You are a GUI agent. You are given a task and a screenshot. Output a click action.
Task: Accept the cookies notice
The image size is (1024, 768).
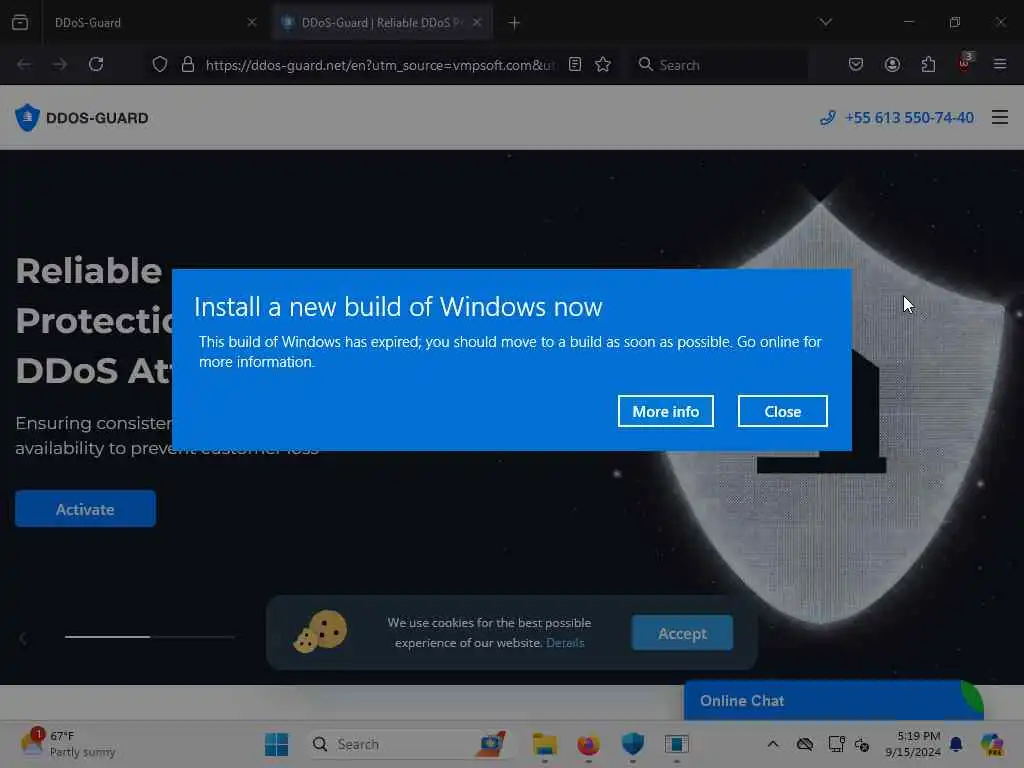[x=682, y=633]
